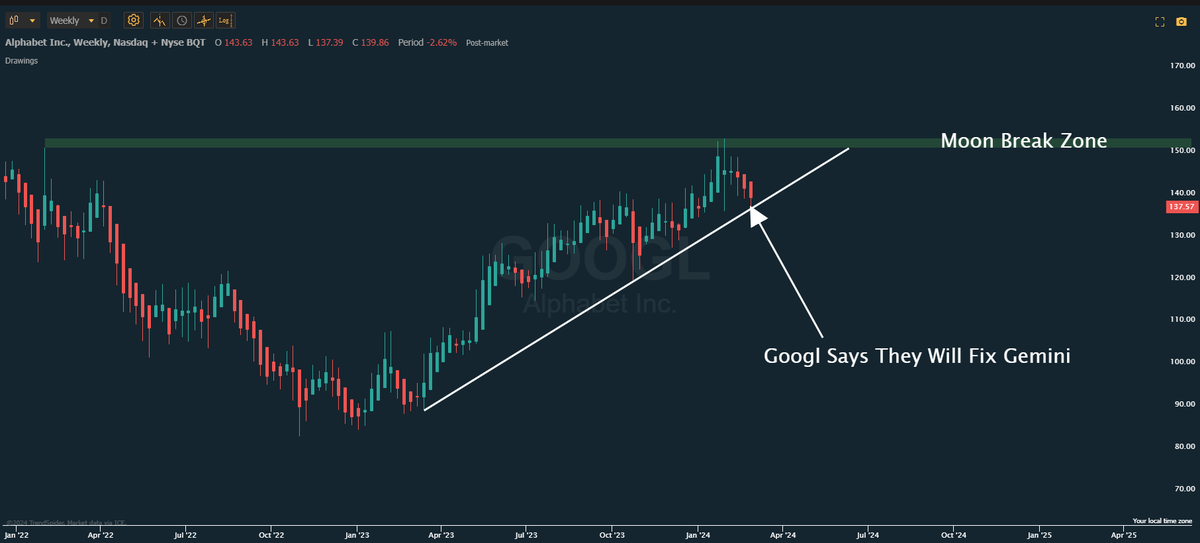Open the indicators icon in toolbar
This screenshot has height=543, width=1200.
point(158,20)
